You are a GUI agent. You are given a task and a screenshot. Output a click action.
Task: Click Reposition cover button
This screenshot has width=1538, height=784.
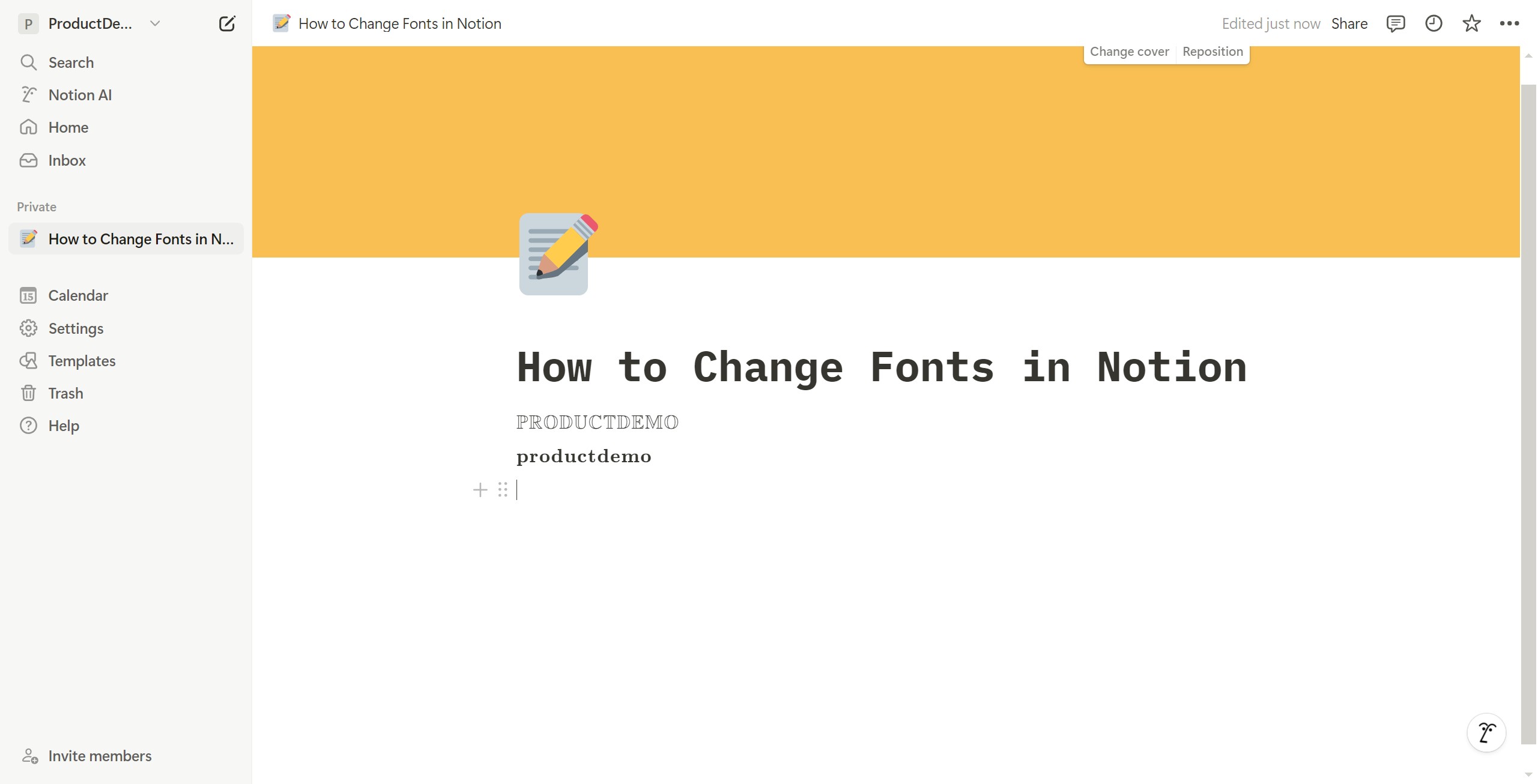point(1213,52)
